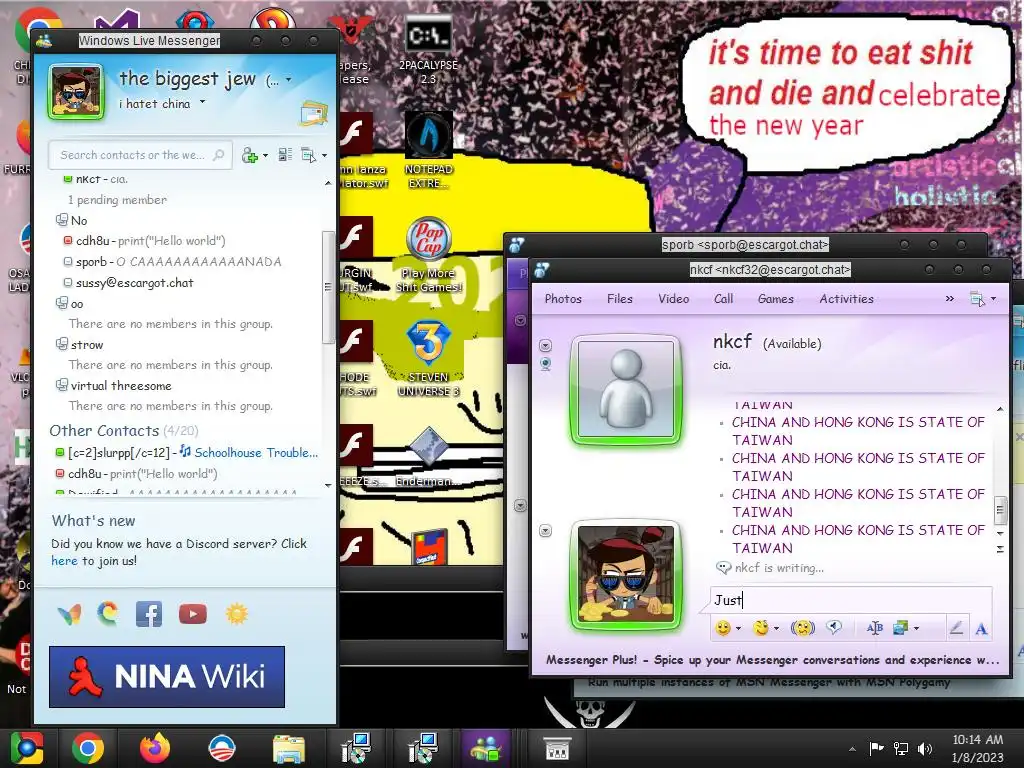This screenshot has height=768, width=1024.
Task: Open the dropdown arrow beside the winks icon
Action: (776, 629)
